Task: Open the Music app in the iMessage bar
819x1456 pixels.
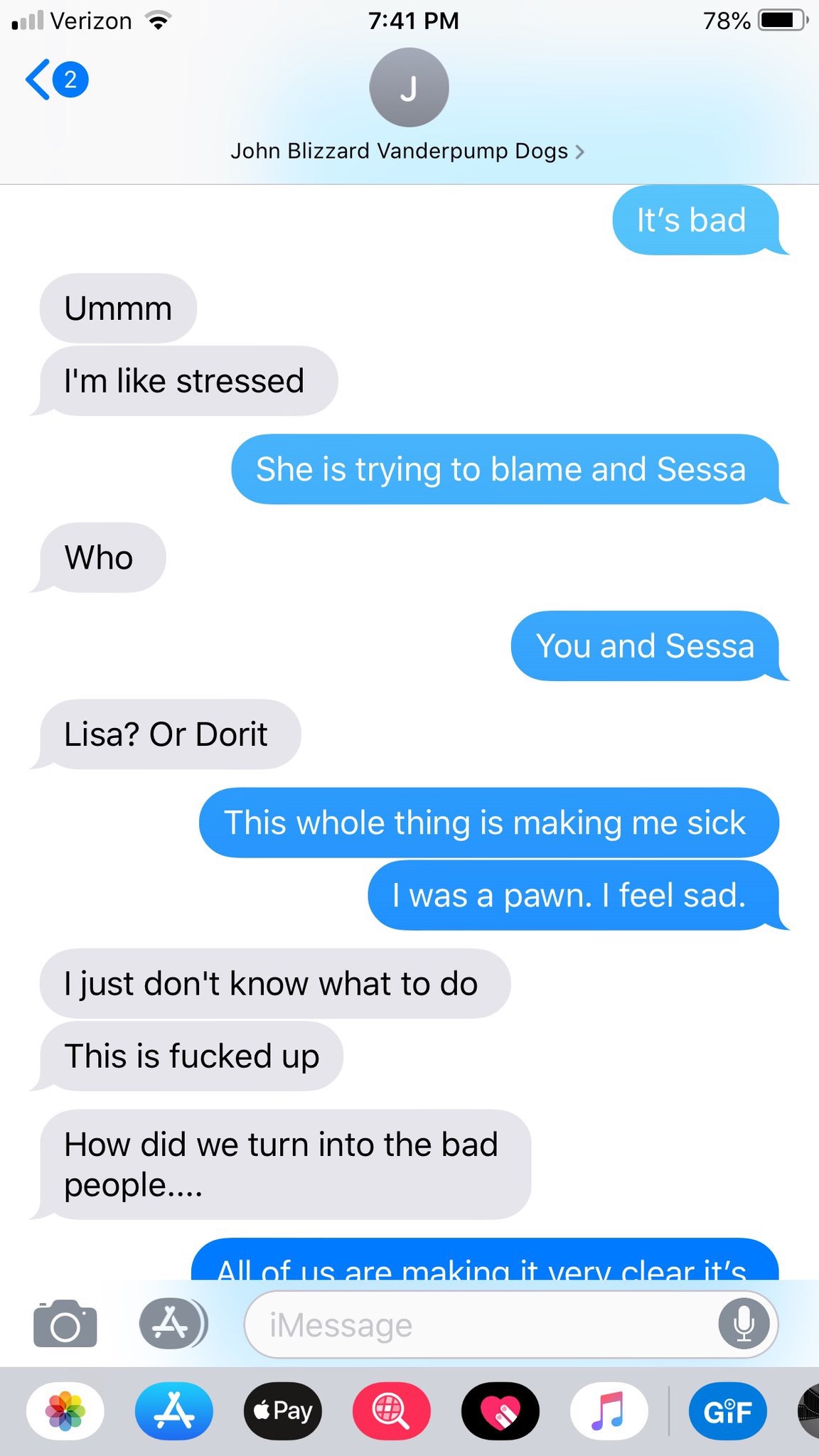Action: pyautogui.click(x=609, y=1411)
